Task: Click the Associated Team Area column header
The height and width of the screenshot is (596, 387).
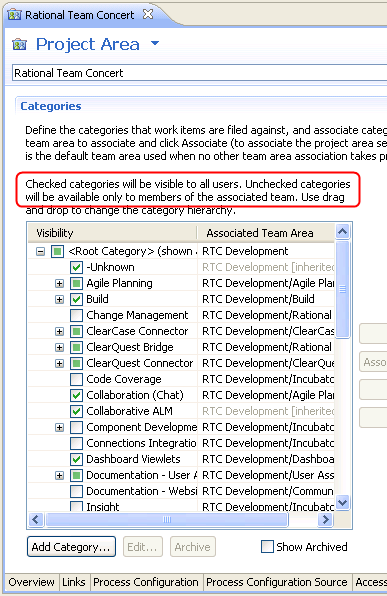Action: [x=266, y=233]
